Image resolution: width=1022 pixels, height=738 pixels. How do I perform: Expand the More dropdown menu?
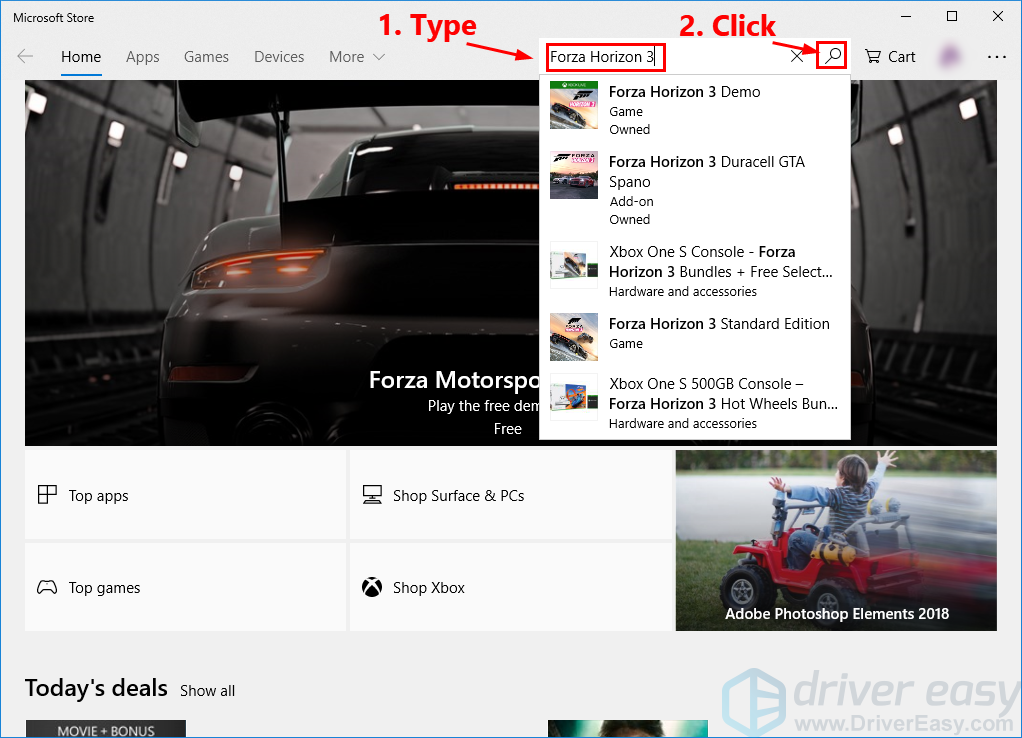357,57
